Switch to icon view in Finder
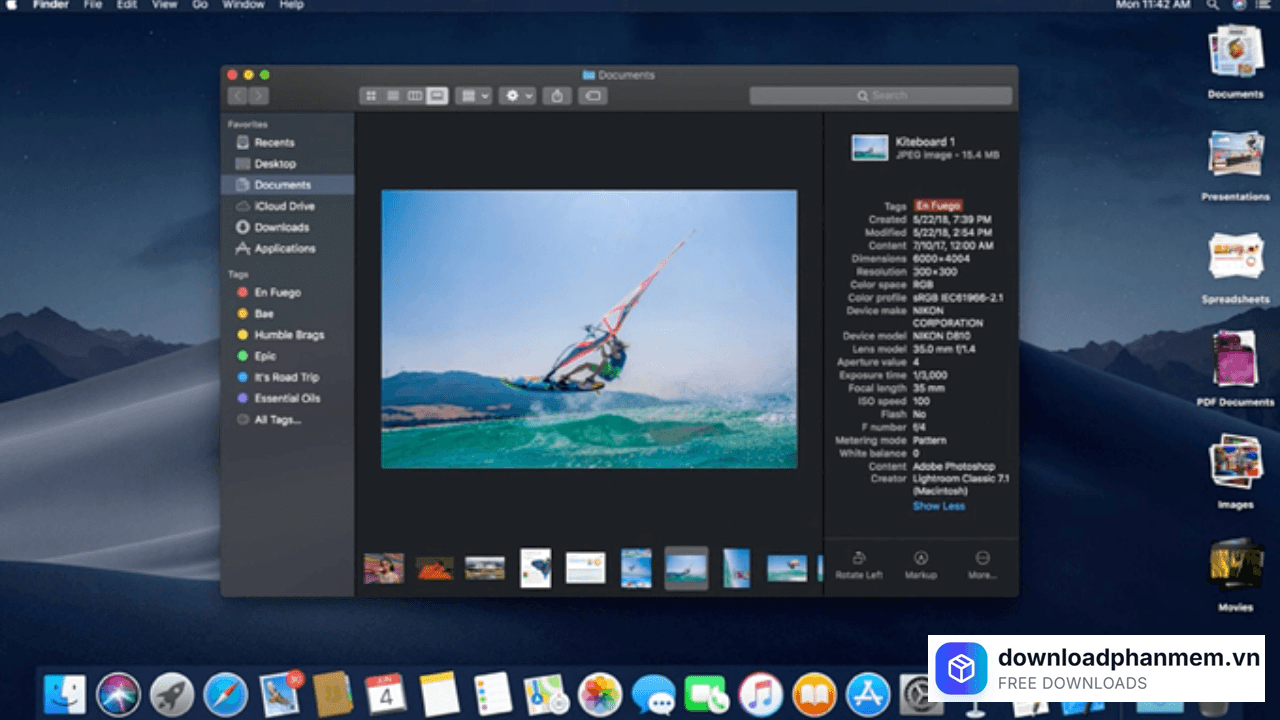 click(x=371, y=96)
